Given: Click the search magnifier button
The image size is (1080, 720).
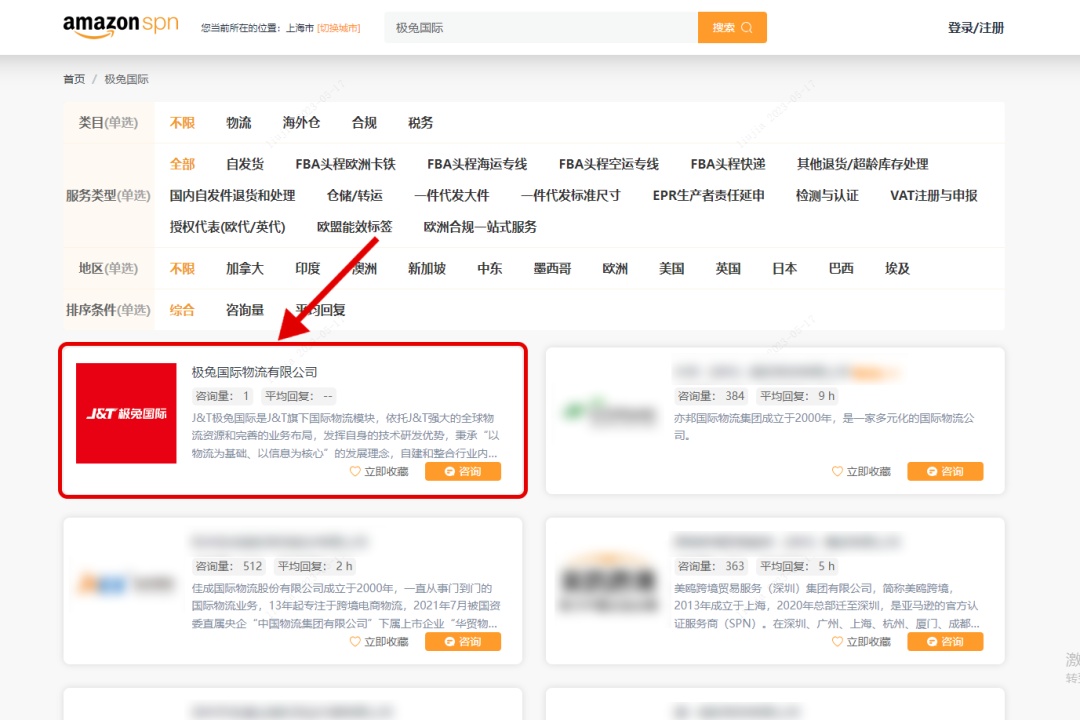Looking at the screenshot, I should (732, 28).
